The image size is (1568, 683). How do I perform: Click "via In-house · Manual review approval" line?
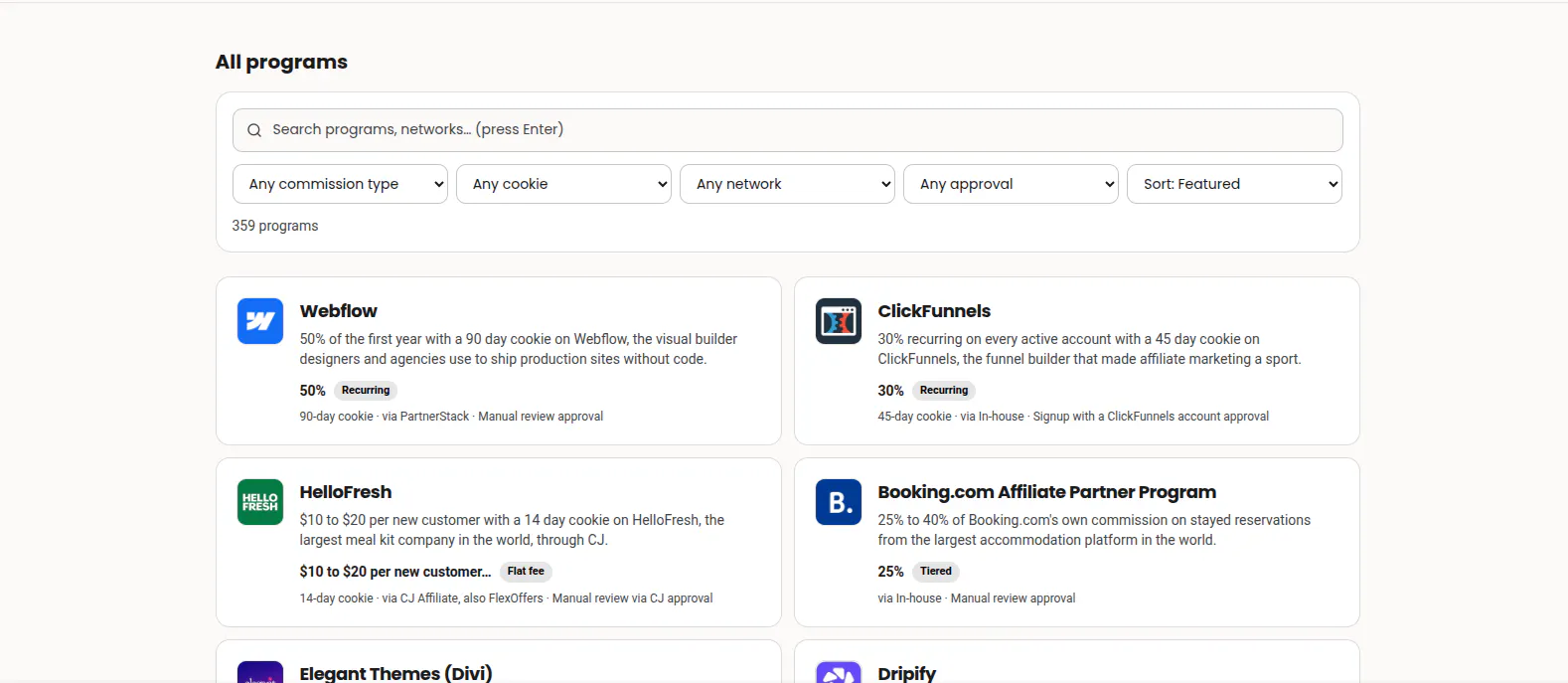(977, 598)
